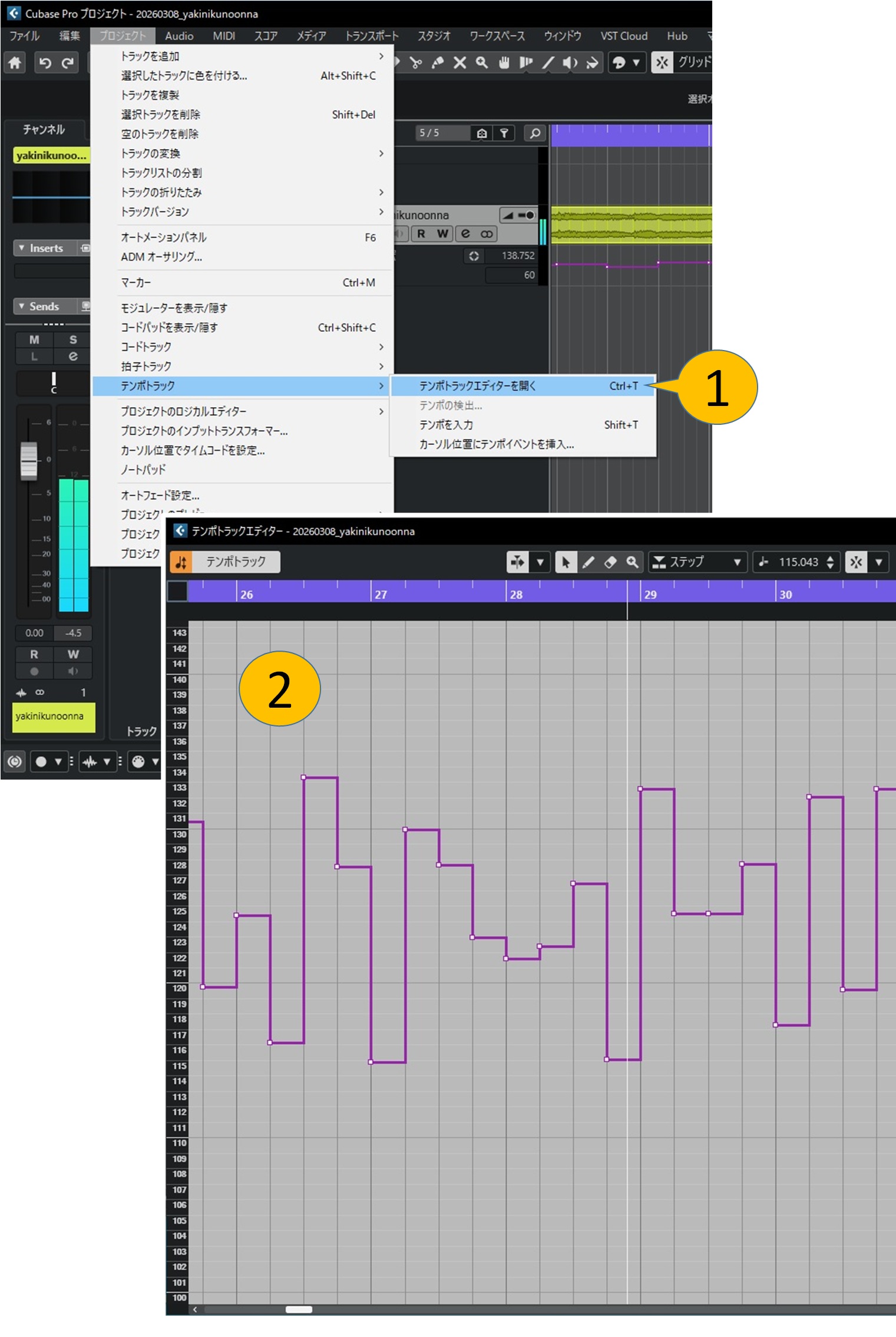Choose テンポトラックエディターを開く menu entry

tap(477, 386)
